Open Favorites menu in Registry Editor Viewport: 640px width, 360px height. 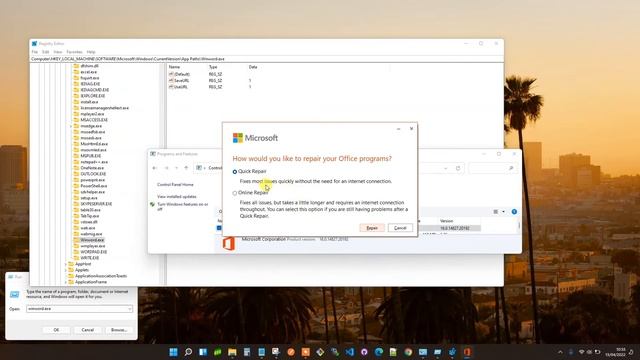tap(74, 52)
